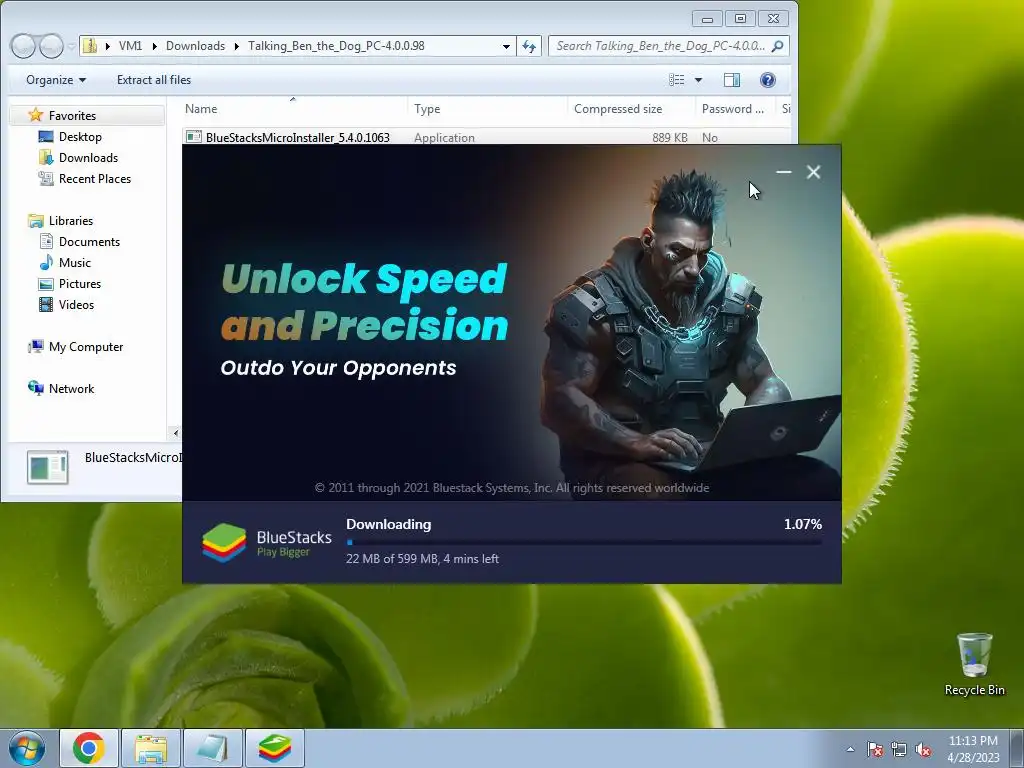Open the view options dropdown arrow
1024x768 pixels.
[698, 80]
